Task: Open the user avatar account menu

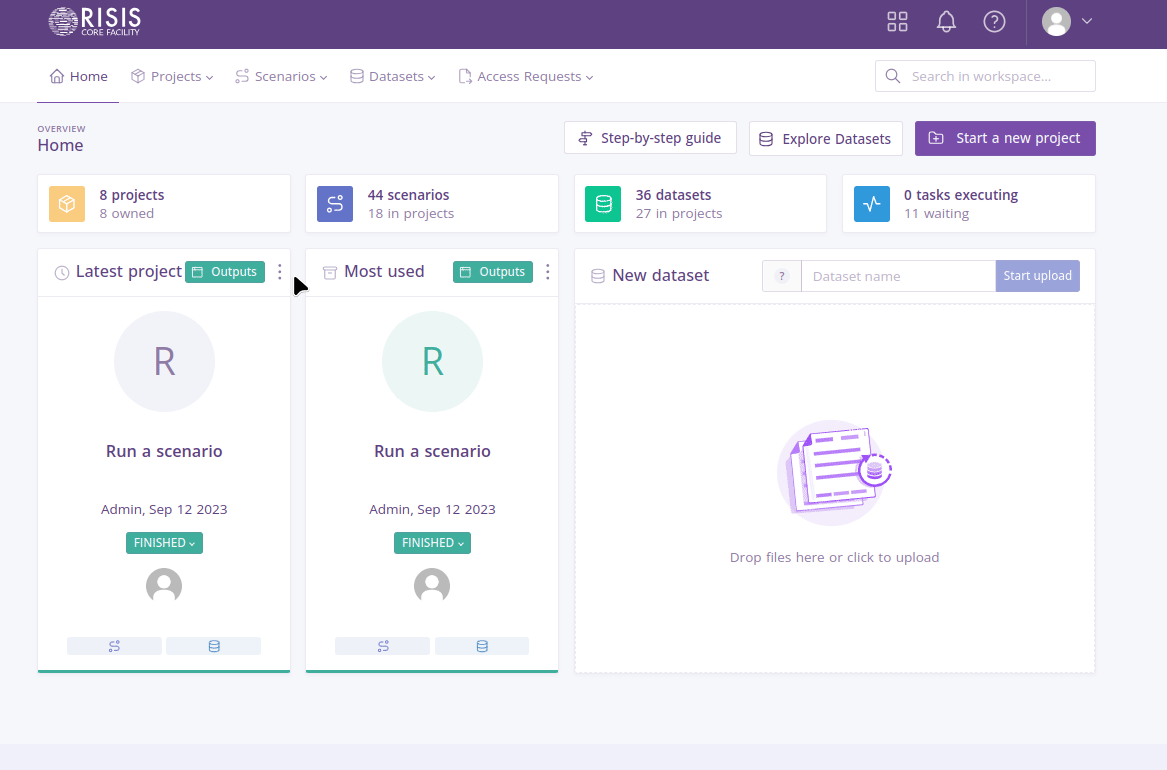Action: click(1066, 22)
